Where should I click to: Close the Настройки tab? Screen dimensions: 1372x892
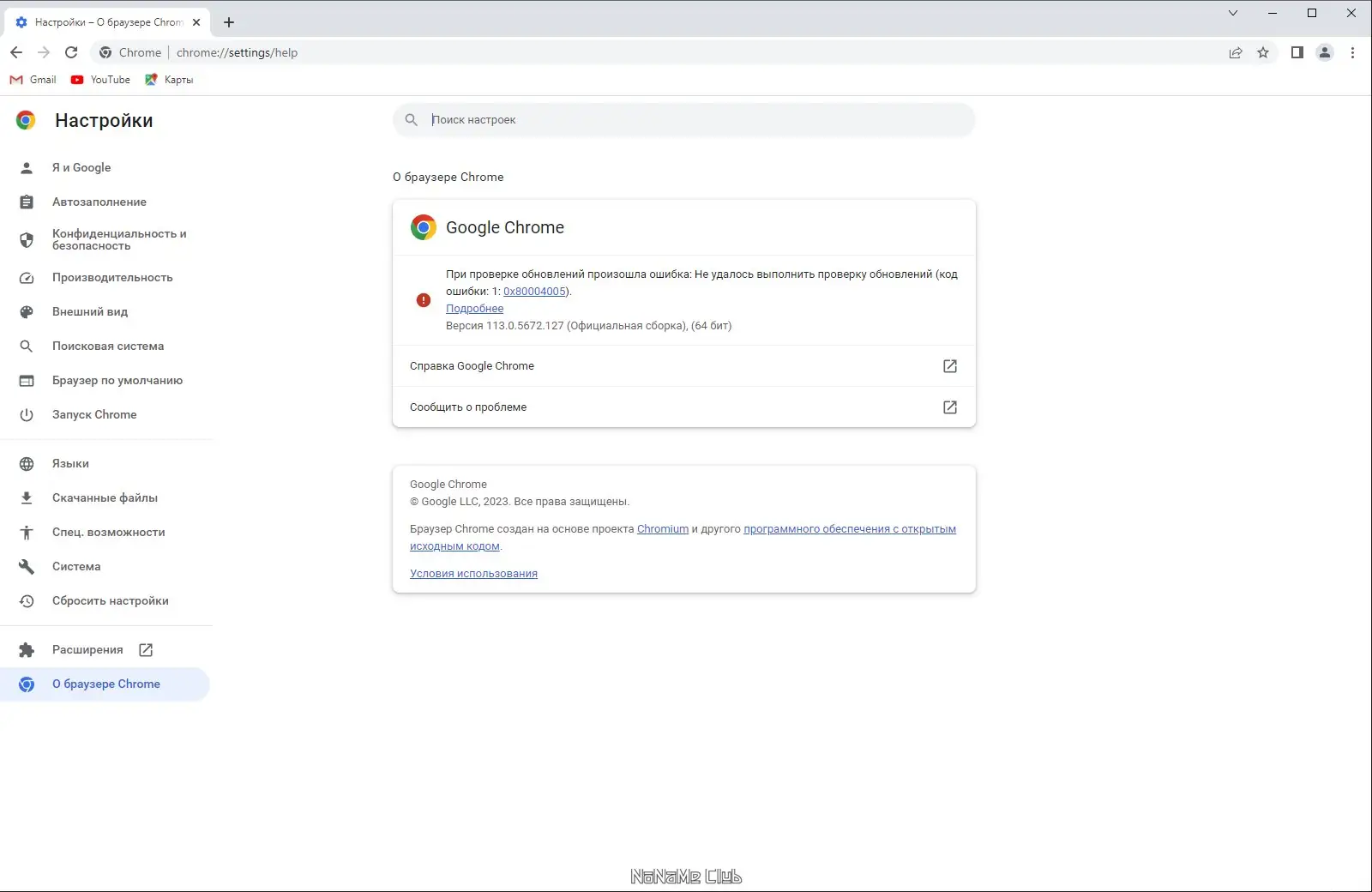(196, 22)
